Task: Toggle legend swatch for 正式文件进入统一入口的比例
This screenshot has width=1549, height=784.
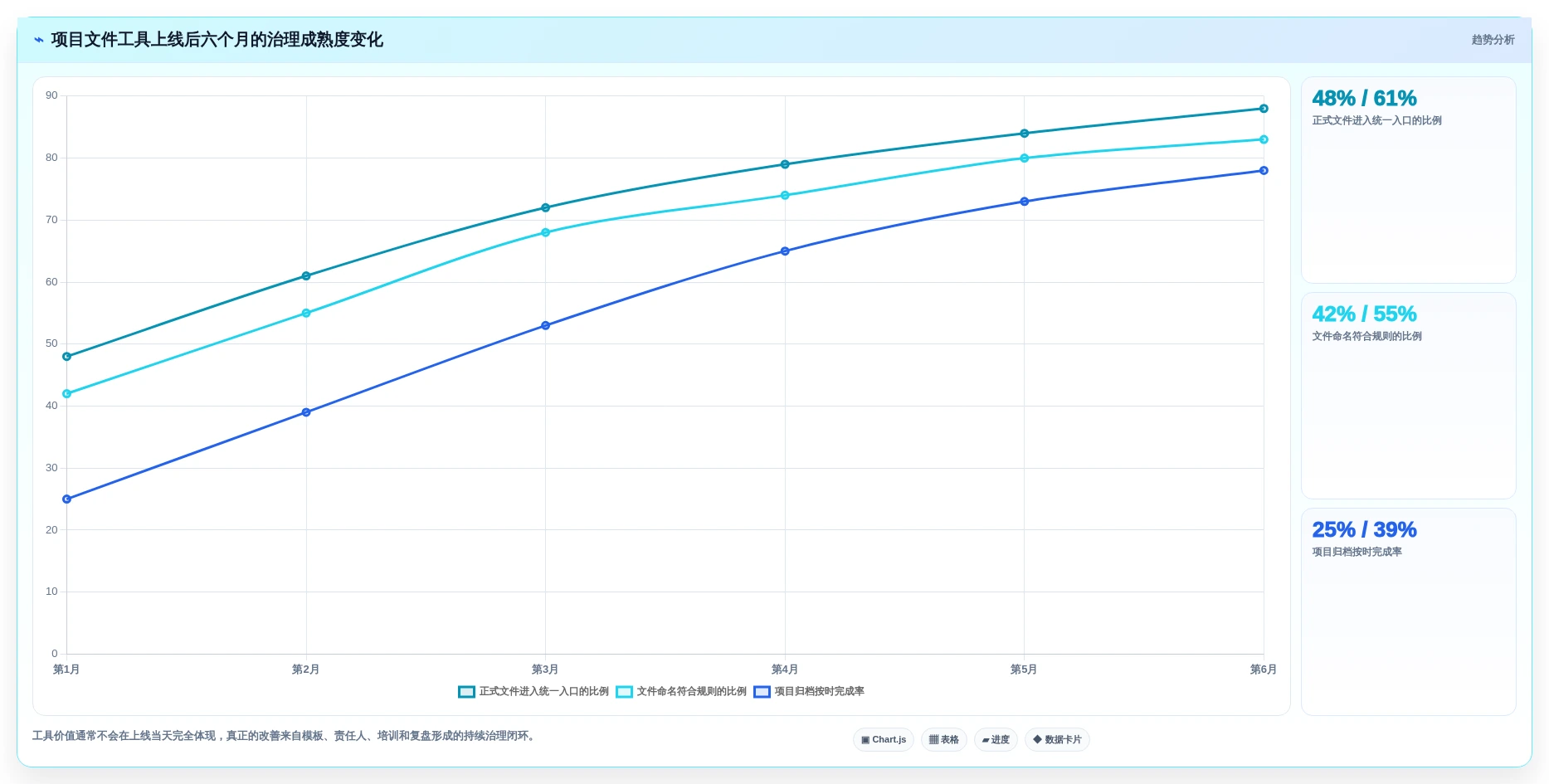Action: point(466,692)
